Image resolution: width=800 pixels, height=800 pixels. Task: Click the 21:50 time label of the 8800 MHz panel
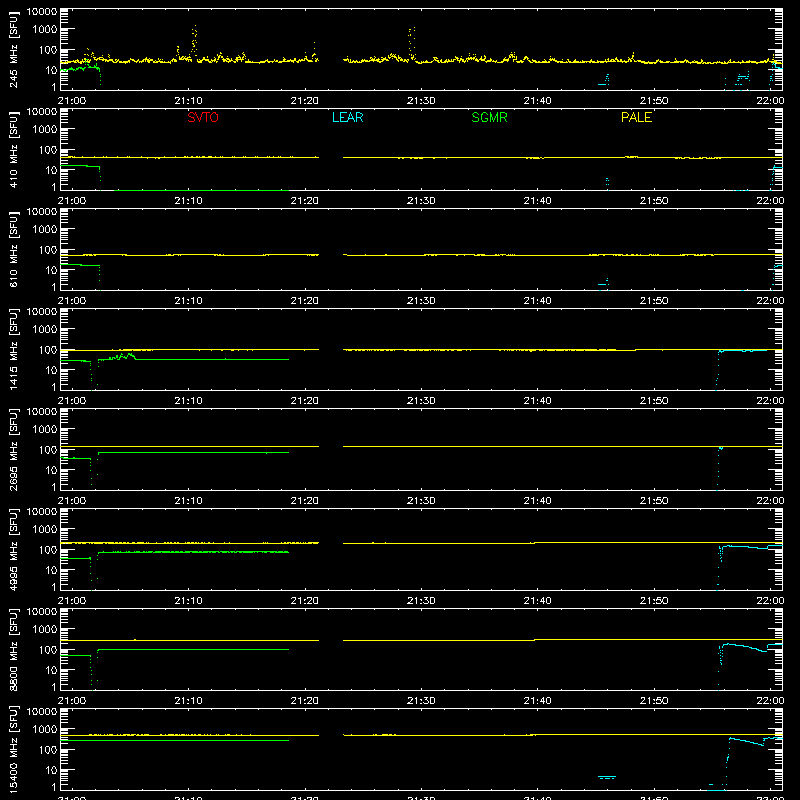click(x=654, y=701)
